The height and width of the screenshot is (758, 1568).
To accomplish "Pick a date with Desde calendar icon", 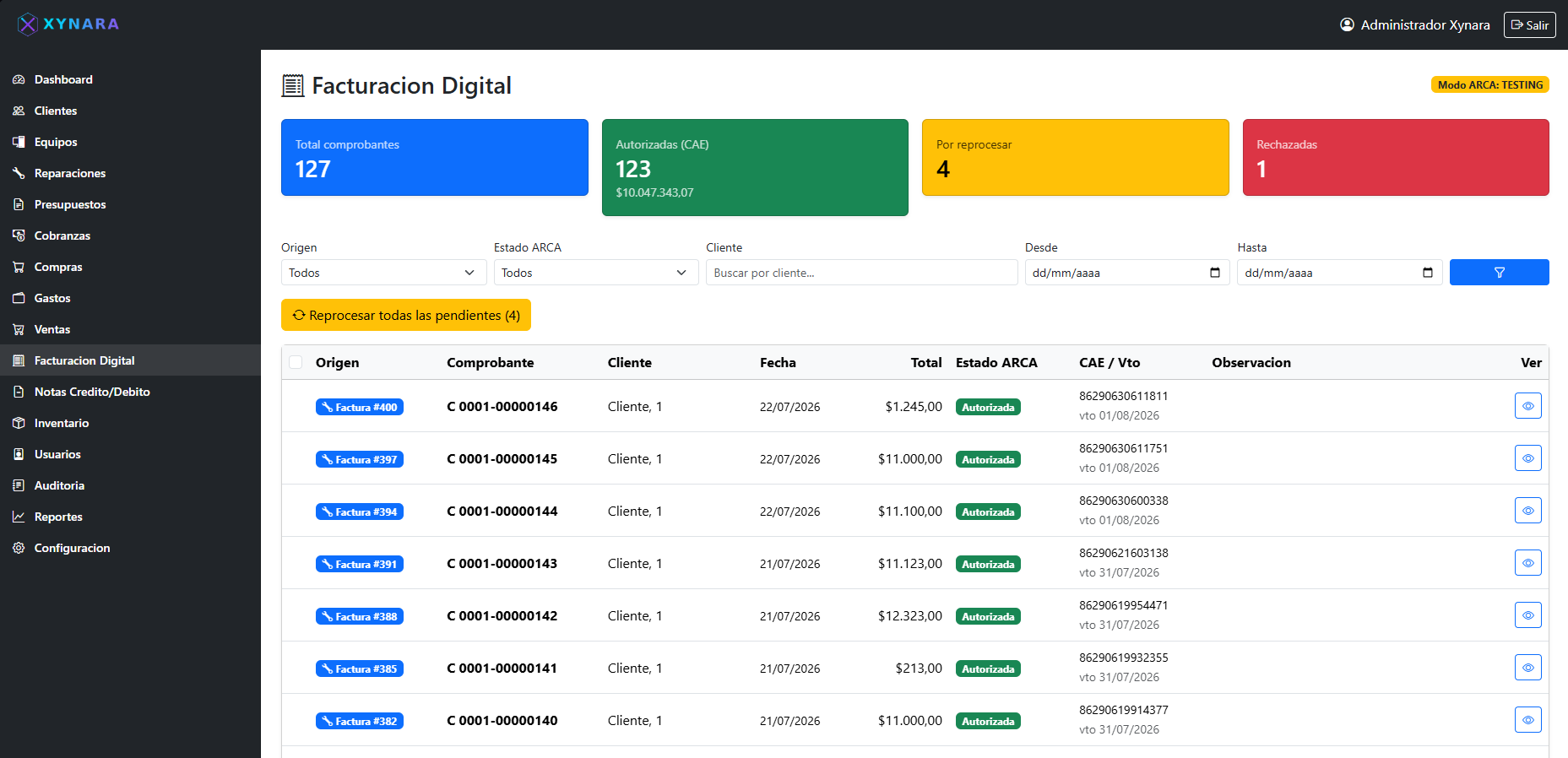I will 1215,273.
